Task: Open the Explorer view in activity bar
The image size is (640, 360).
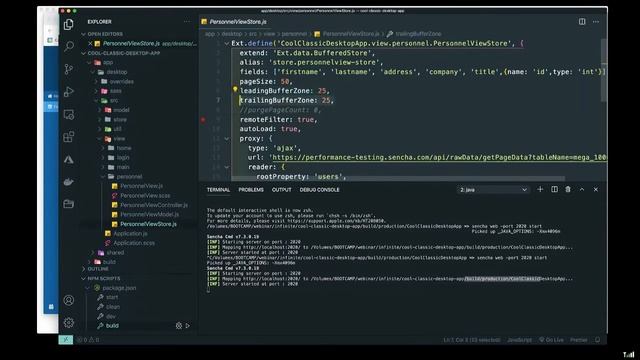Action: [69, 24]
